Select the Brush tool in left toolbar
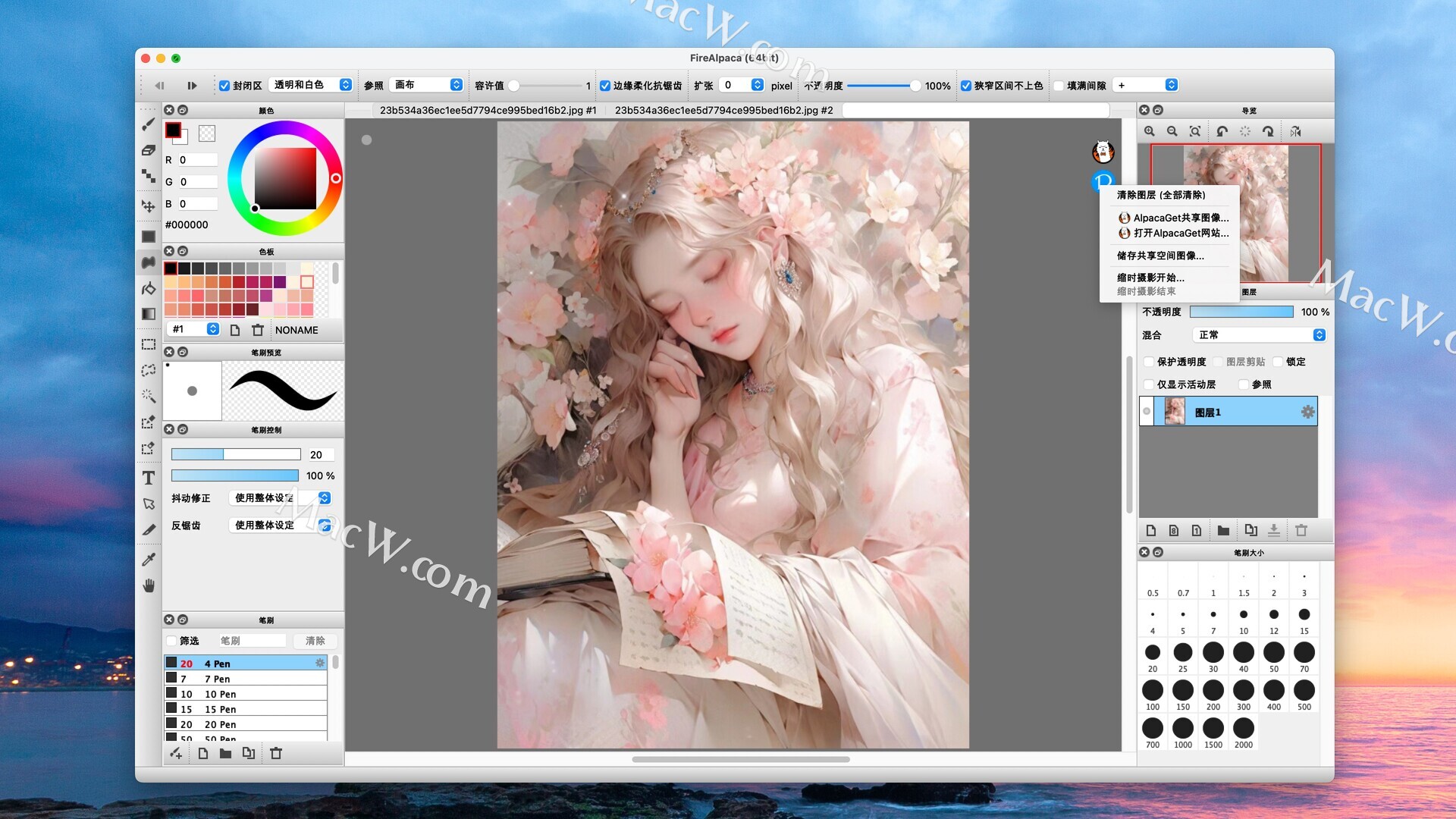Image resolution: width=1456 pixels, height=819 pixels. point(149,124)
